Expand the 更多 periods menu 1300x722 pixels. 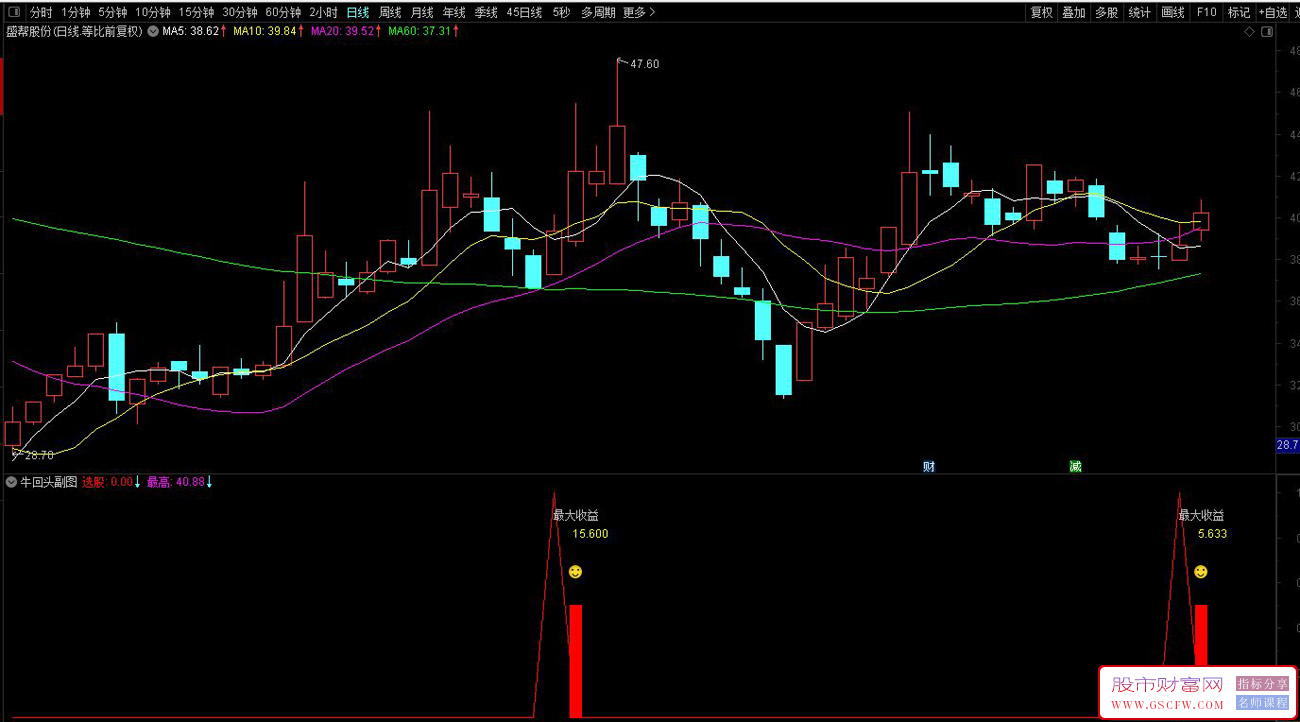point(639,13)
